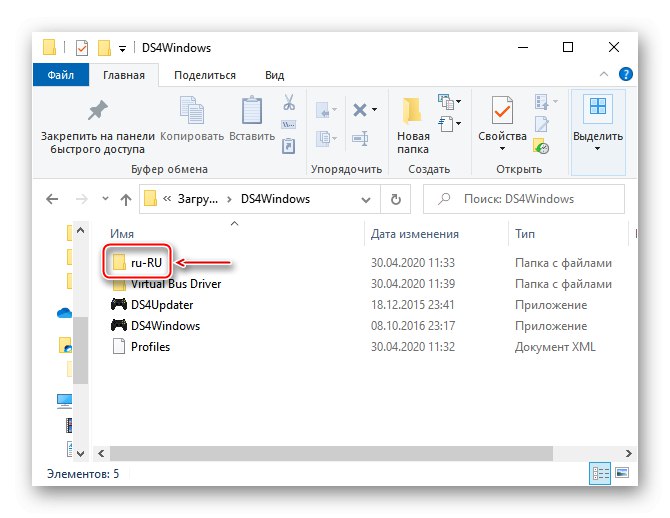Click This PC monitor icon in navigation pane

[64, 400]
